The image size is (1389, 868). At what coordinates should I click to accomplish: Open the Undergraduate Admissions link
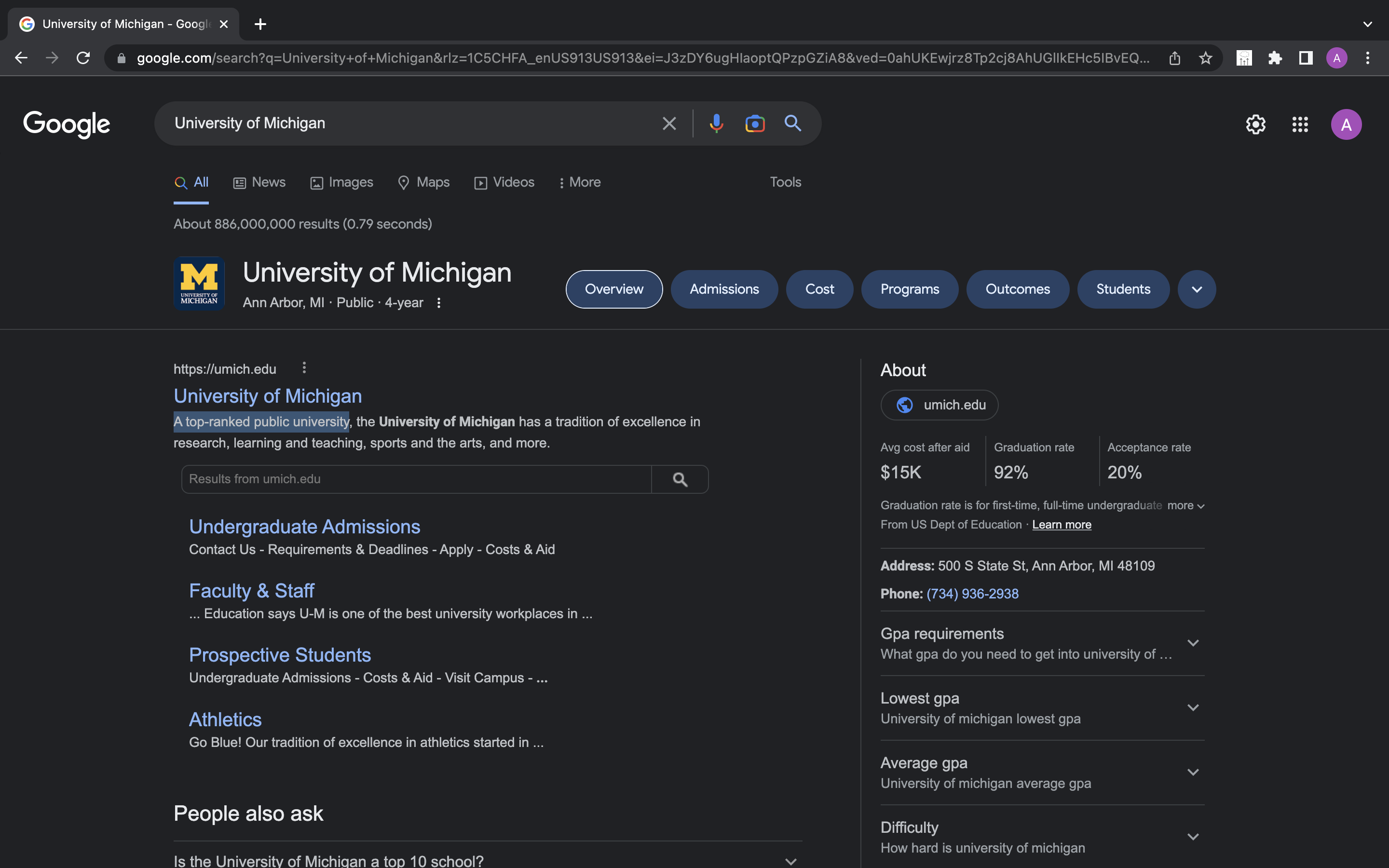click(305, 526)
